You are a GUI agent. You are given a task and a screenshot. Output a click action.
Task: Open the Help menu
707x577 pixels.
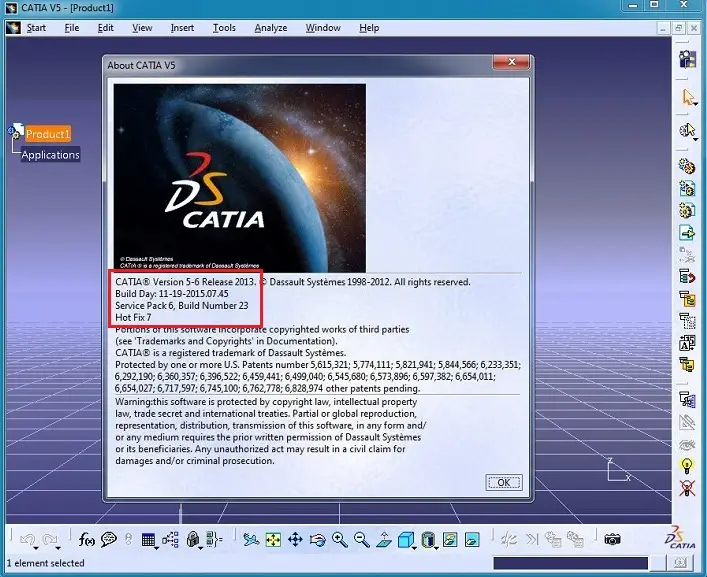pos(369,28)
